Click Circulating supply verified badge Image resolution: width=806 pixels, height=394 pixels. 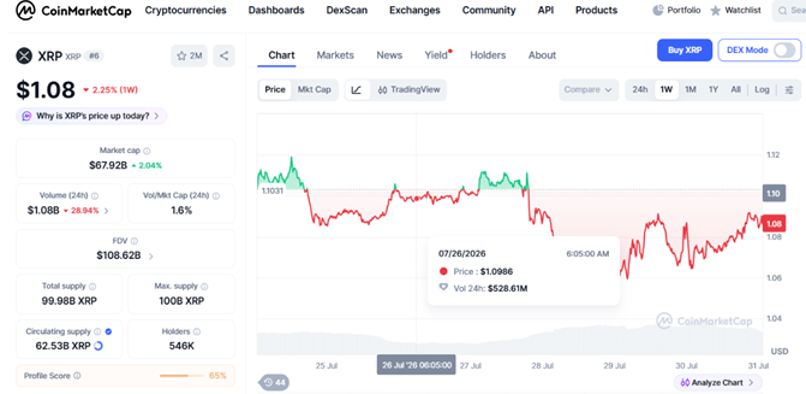click(108, 332)
